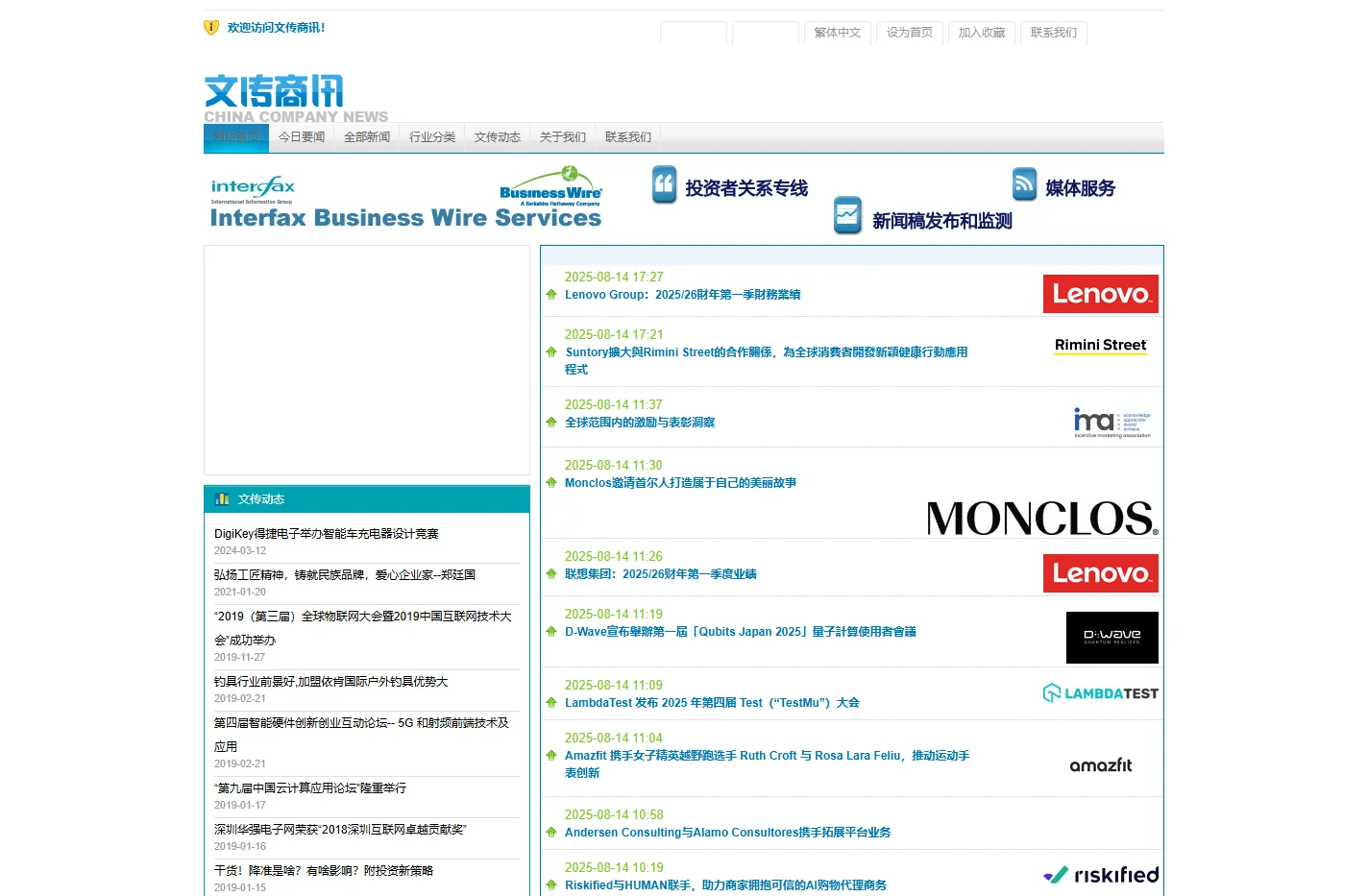Screen dimensions: 1368x896
Task: Open Lenovo Group 2025/26財年第一季財務業績 article
Action: tap(683, 295)
